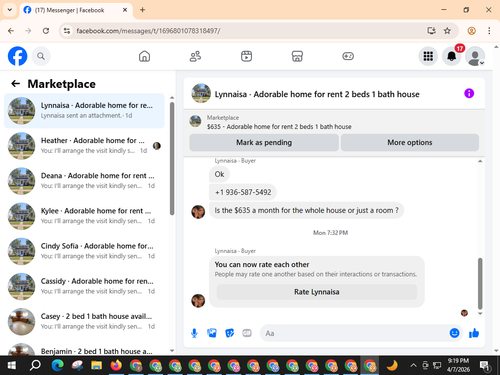Open the emoji picker
This screenshot has width=500, height=375.
pyautogui.click(x=454, y=333)
